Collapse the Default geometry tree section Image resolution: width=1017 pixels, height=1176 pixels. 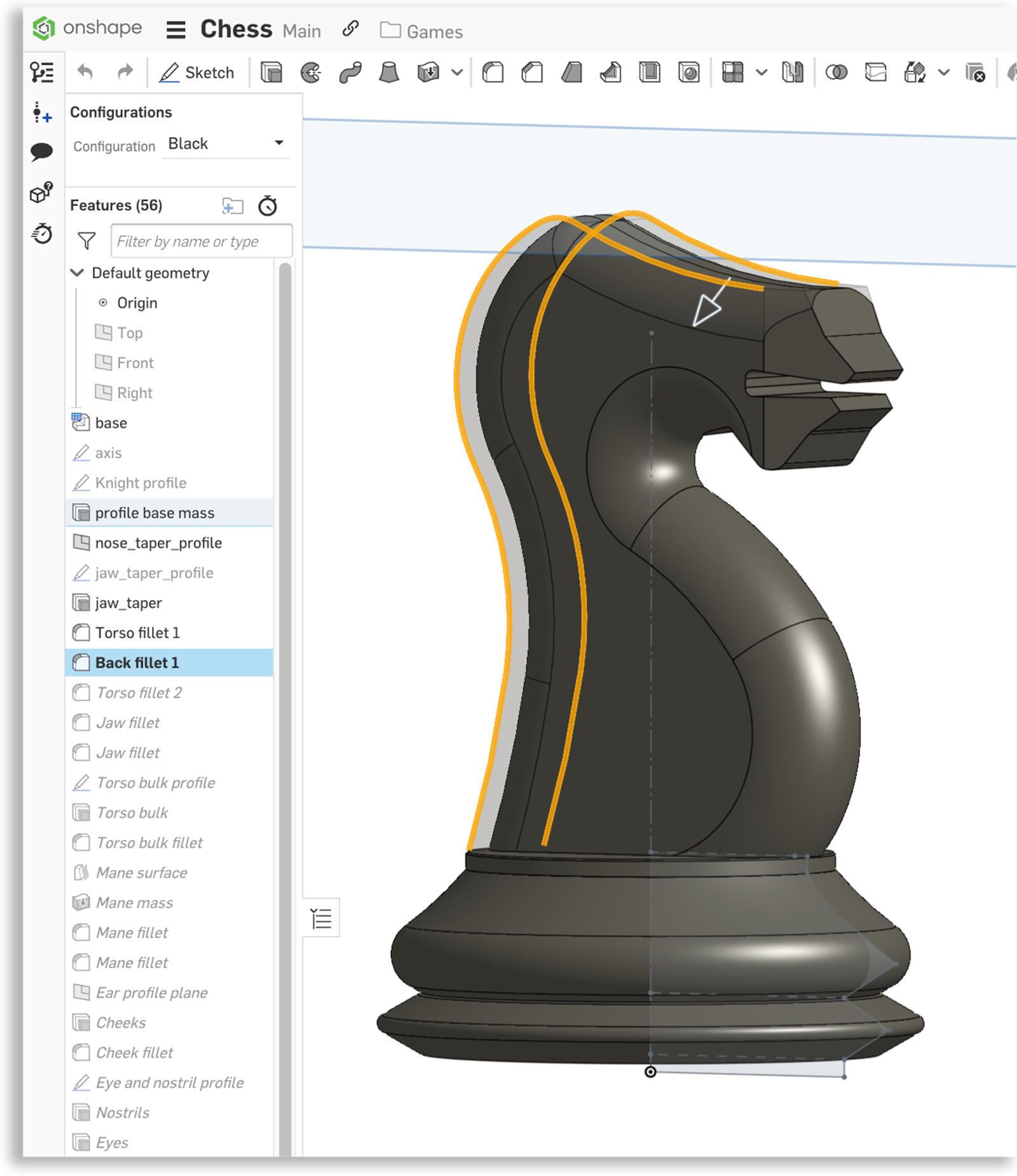point(77,273)
